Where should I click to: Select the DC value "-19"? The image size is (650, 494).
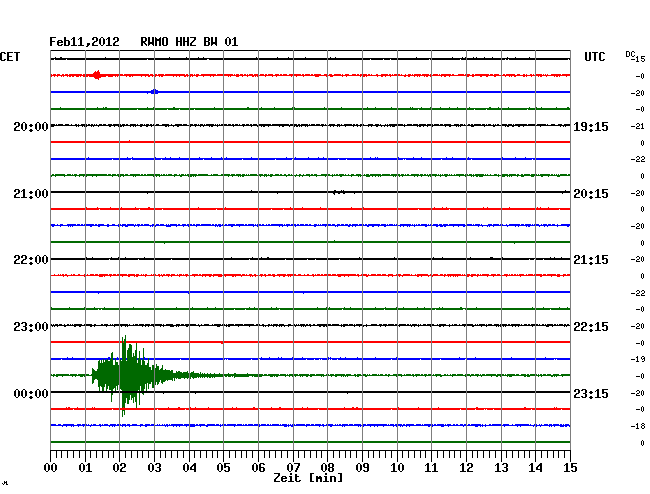click(637, 359)
